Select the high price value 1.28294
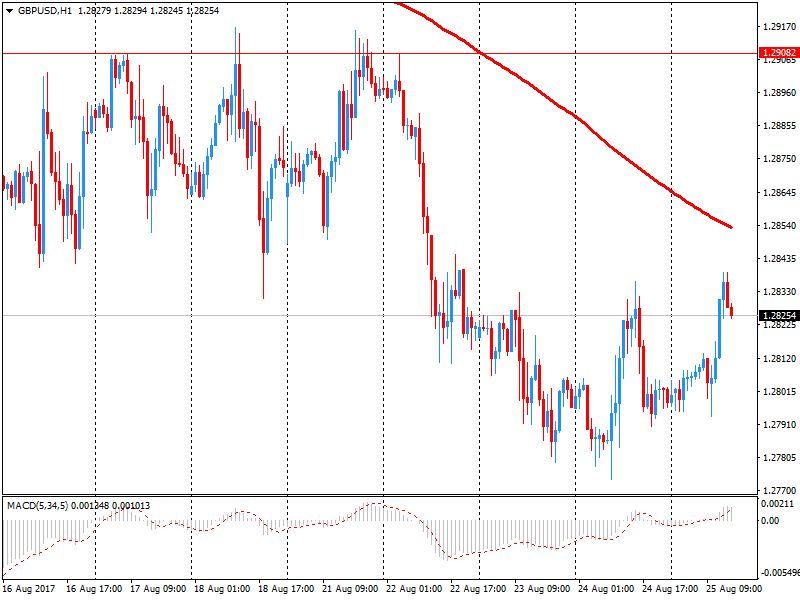 130,11
